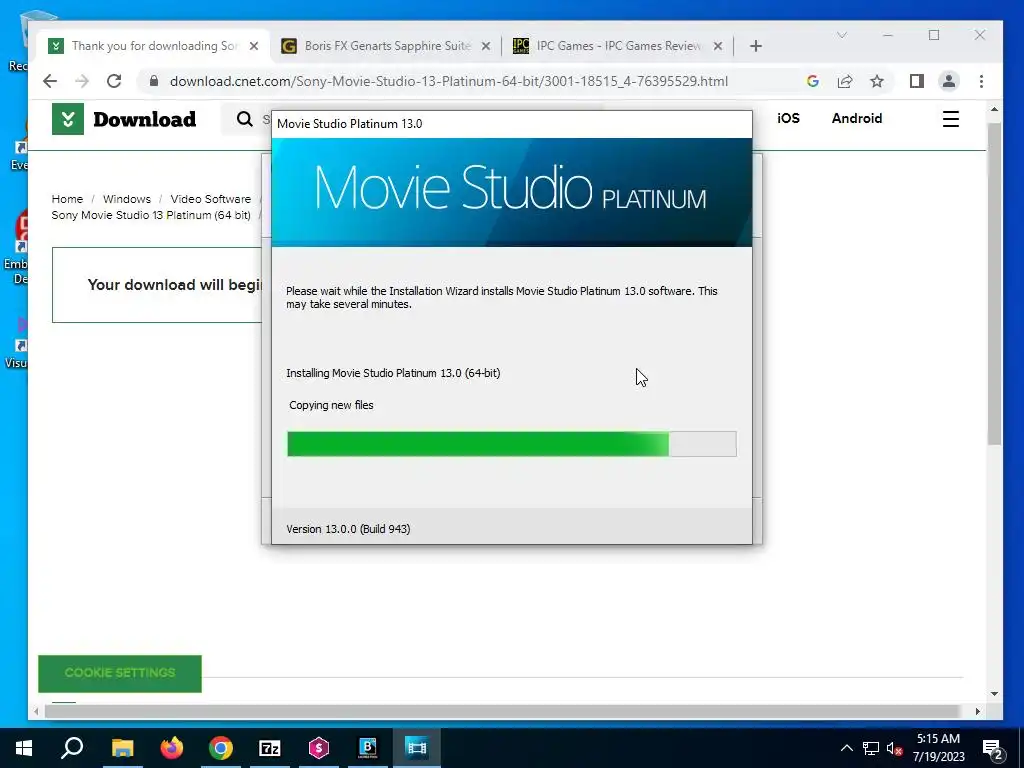Open the Chrome profile avatar
This screenshot has height=768, width=1024.
pyautogui.click(x=948, y=81)
